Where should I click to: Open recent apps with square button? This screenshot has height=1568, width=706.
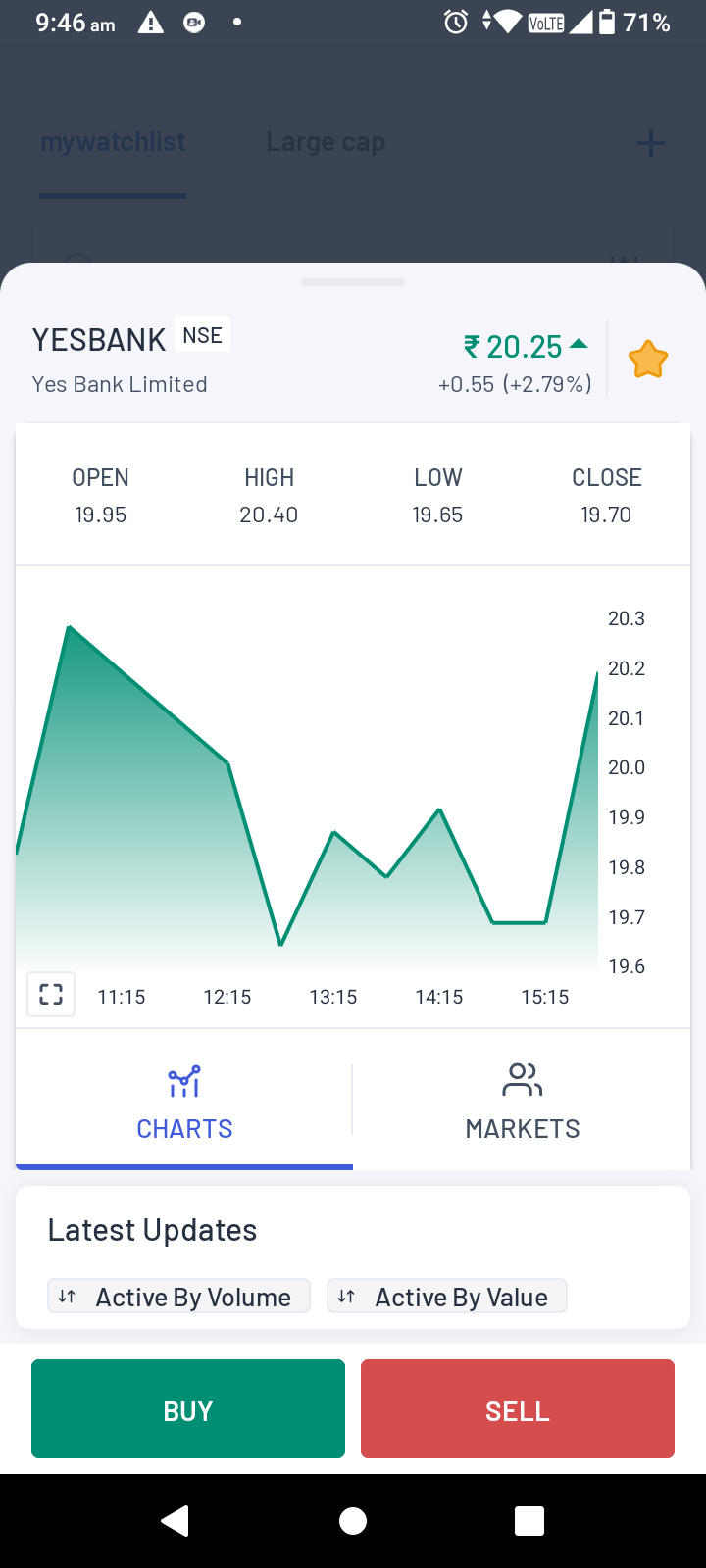(x=529, y=1520)
